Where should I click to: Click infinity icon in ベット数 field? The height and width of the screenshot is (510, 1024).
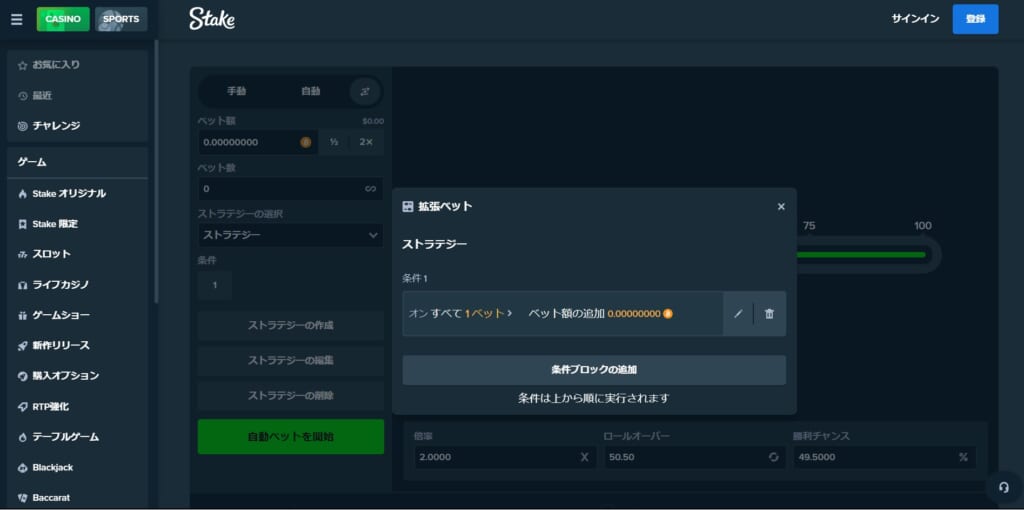370,189
